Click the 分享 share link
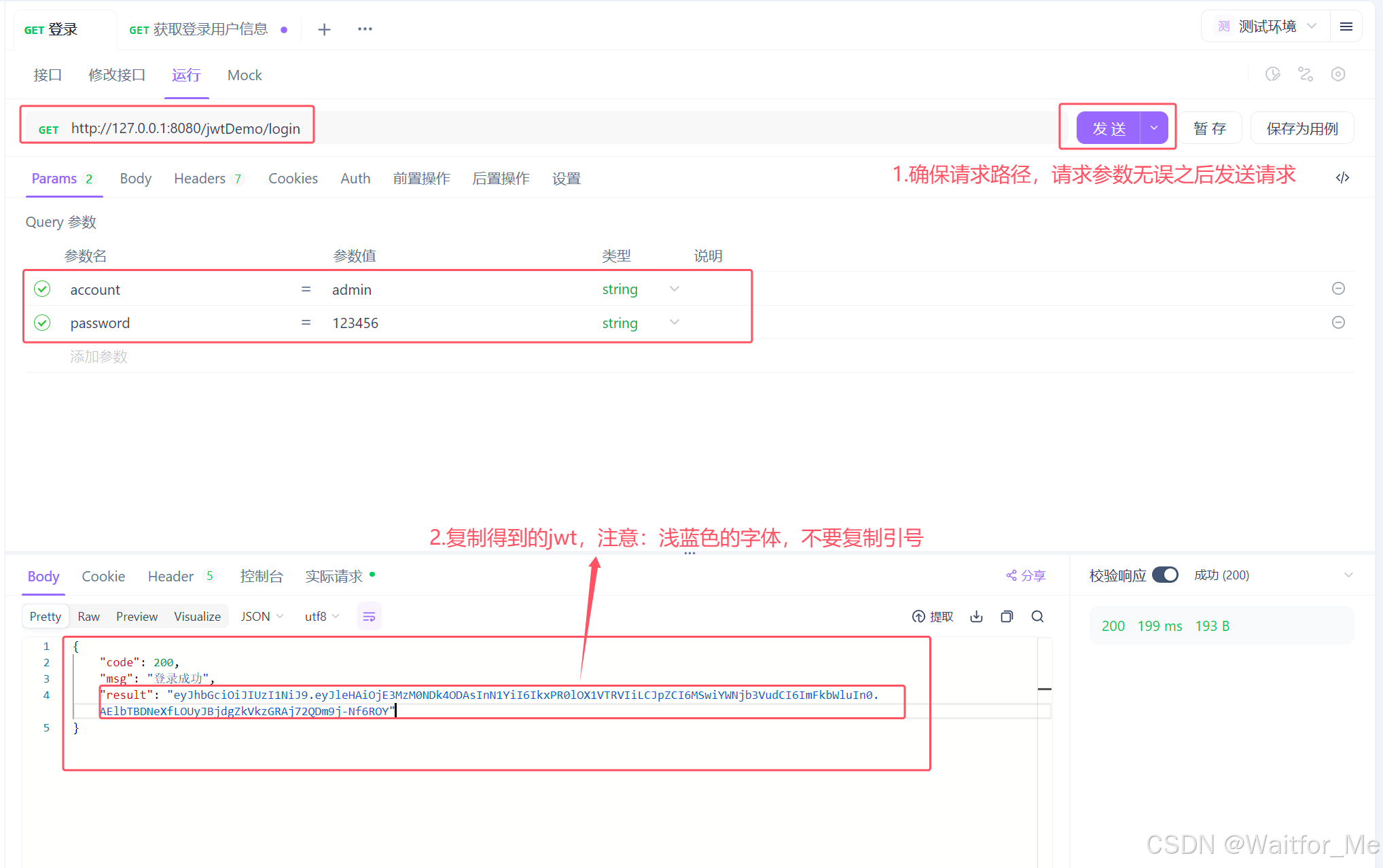 coord(1026,576)
